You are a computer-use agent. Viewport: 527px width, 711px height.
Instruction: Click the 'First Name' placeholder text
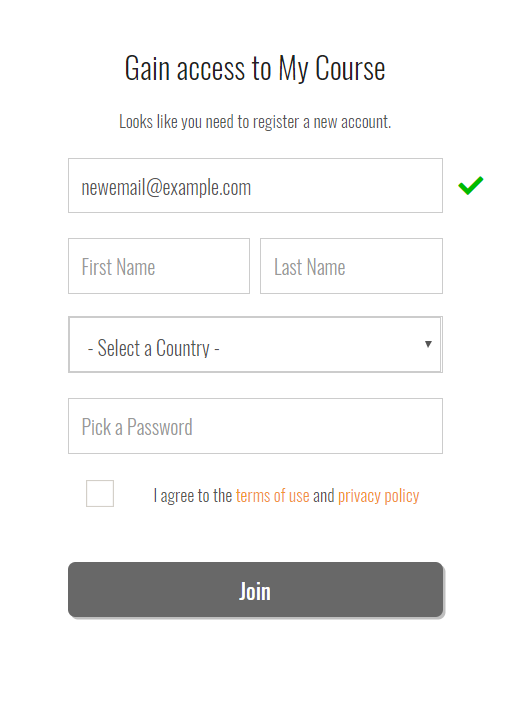pyautogui.click(x=118, y=267)
